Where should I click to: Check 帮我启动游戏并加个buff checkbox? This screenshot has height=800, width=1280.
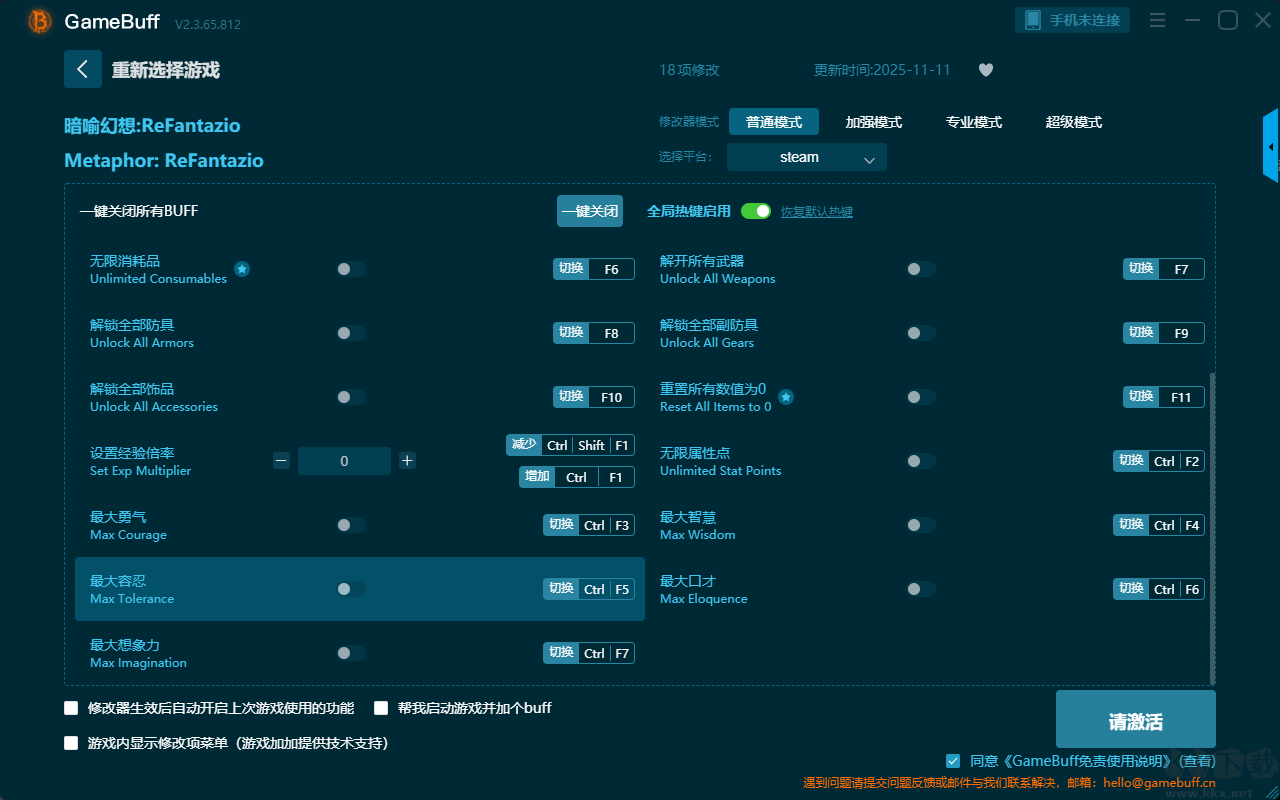(x=381, y=708)
